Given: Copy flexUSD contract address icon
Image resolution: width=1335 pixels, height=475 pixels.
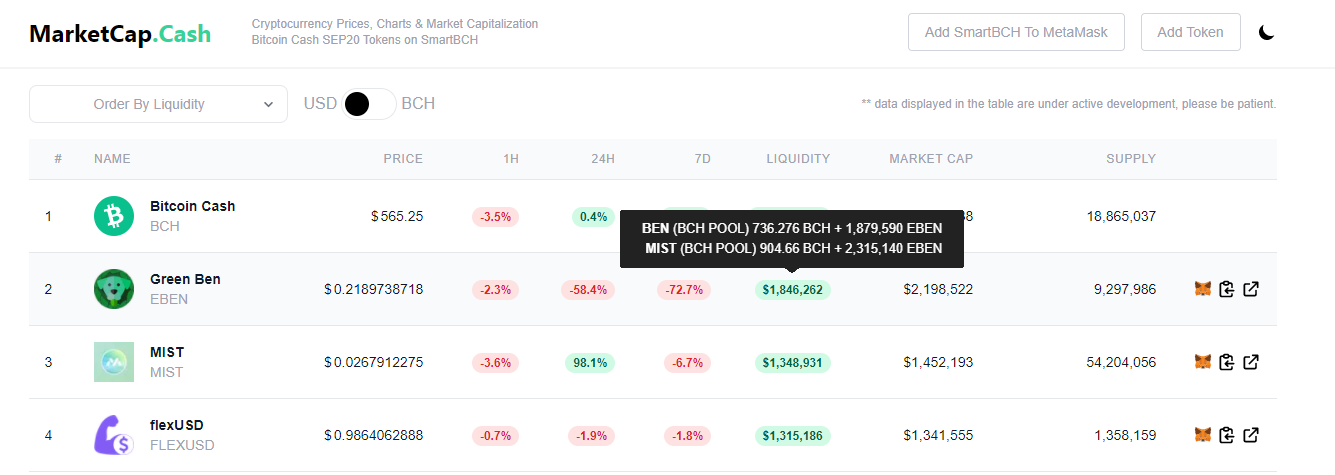Looking at the screenshot, I should pyautogui.click(x=1227, y=435).
